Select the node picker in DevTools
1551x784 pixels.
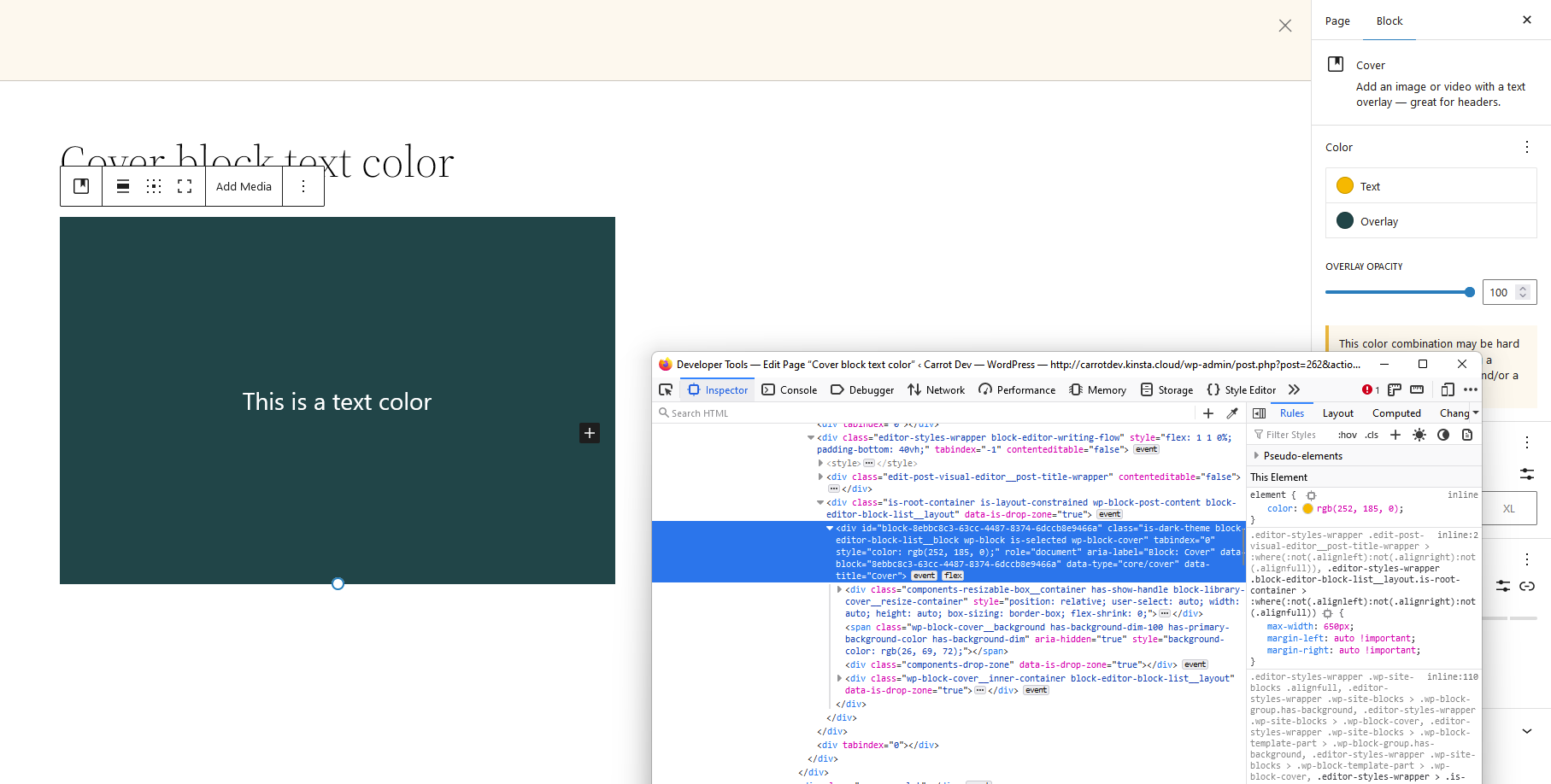pos(665,389)
